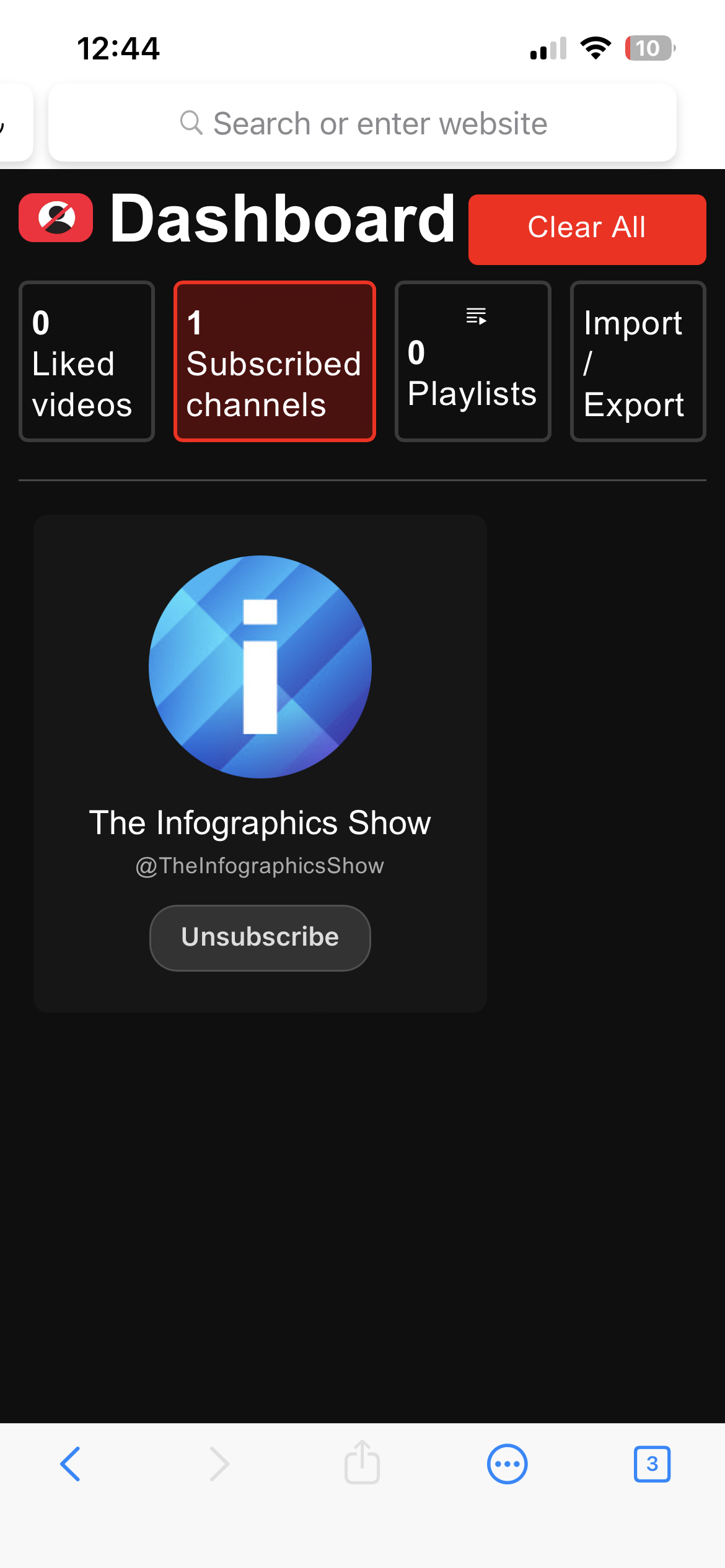Image resolution: width=725 pixels, height=1568 pixels.
Task: Open the Playlists tab
Action: click(x=473, y=362)
